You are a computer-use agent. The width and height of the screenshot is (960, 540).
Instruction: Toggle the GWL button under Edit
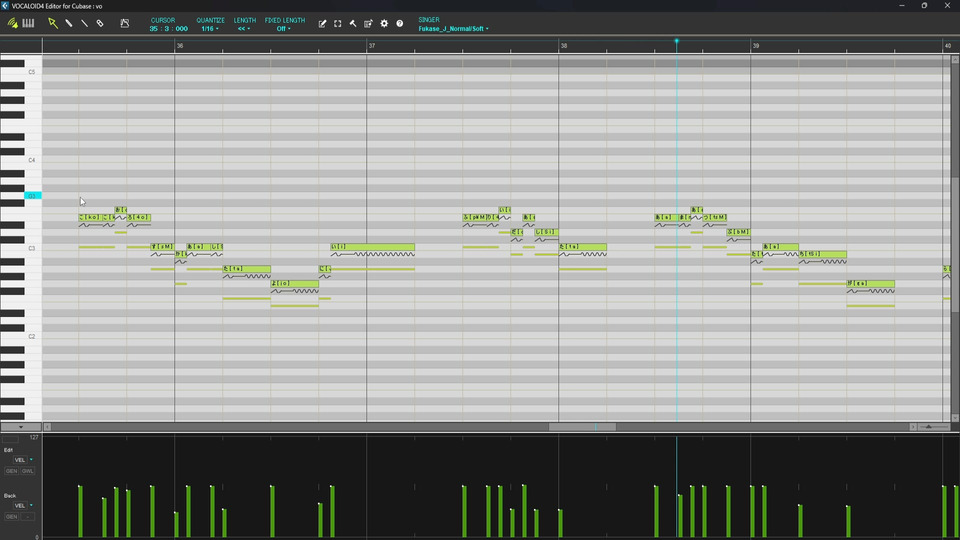tap(27, 471)
